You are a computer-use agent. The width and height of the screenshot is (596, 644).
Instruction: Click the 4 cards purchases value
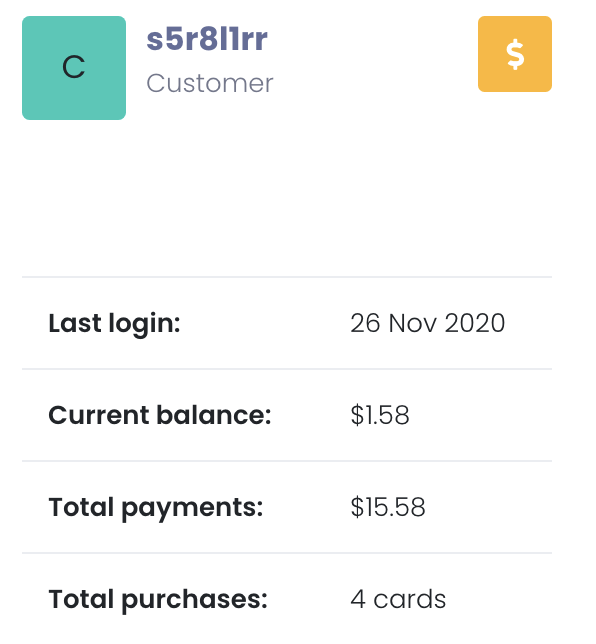[x=398, y=599]
